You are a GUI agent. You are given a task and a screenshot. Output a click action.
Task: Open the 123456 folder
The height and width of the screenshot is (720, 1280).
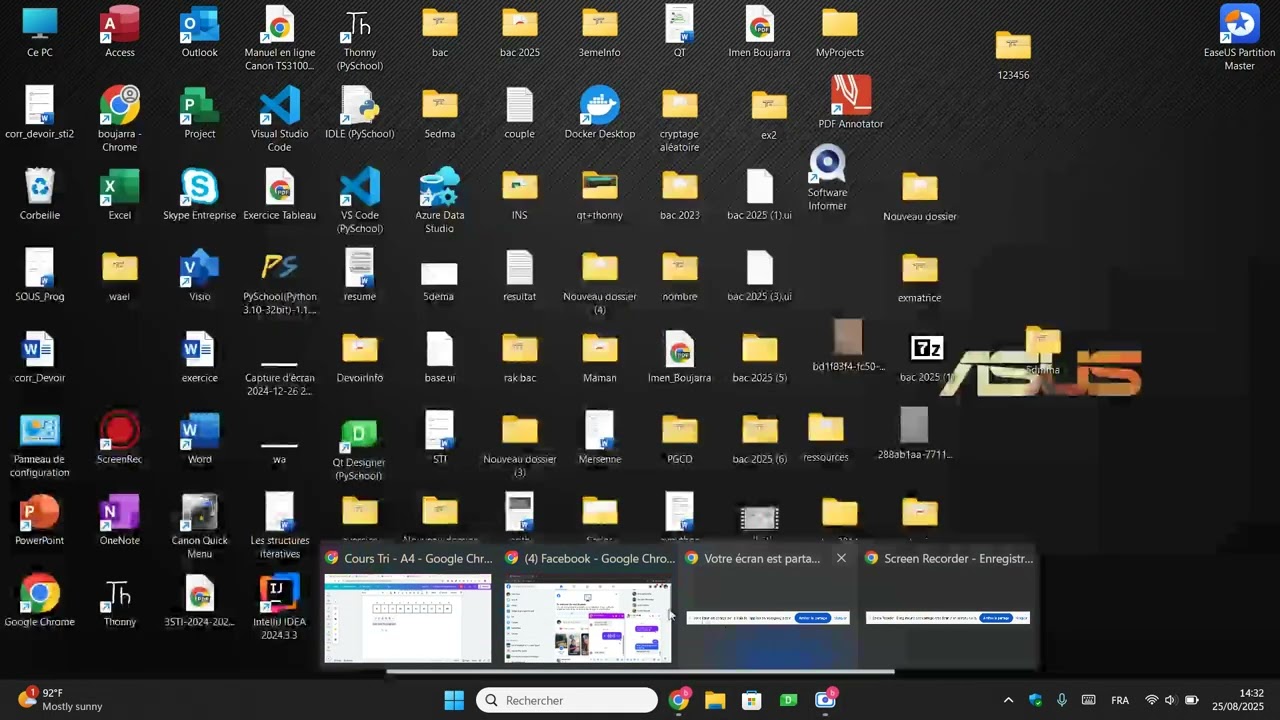(1013, 55)
